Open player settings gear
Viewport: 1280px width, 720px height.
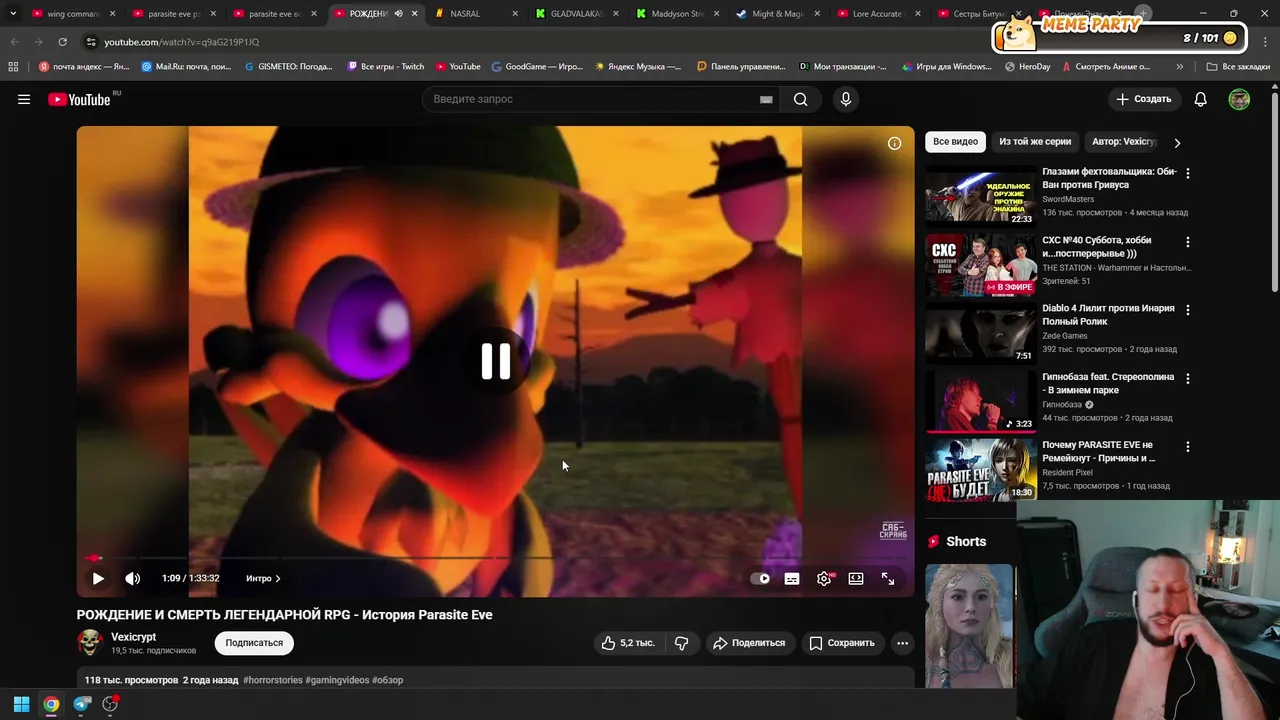point(824,578)
